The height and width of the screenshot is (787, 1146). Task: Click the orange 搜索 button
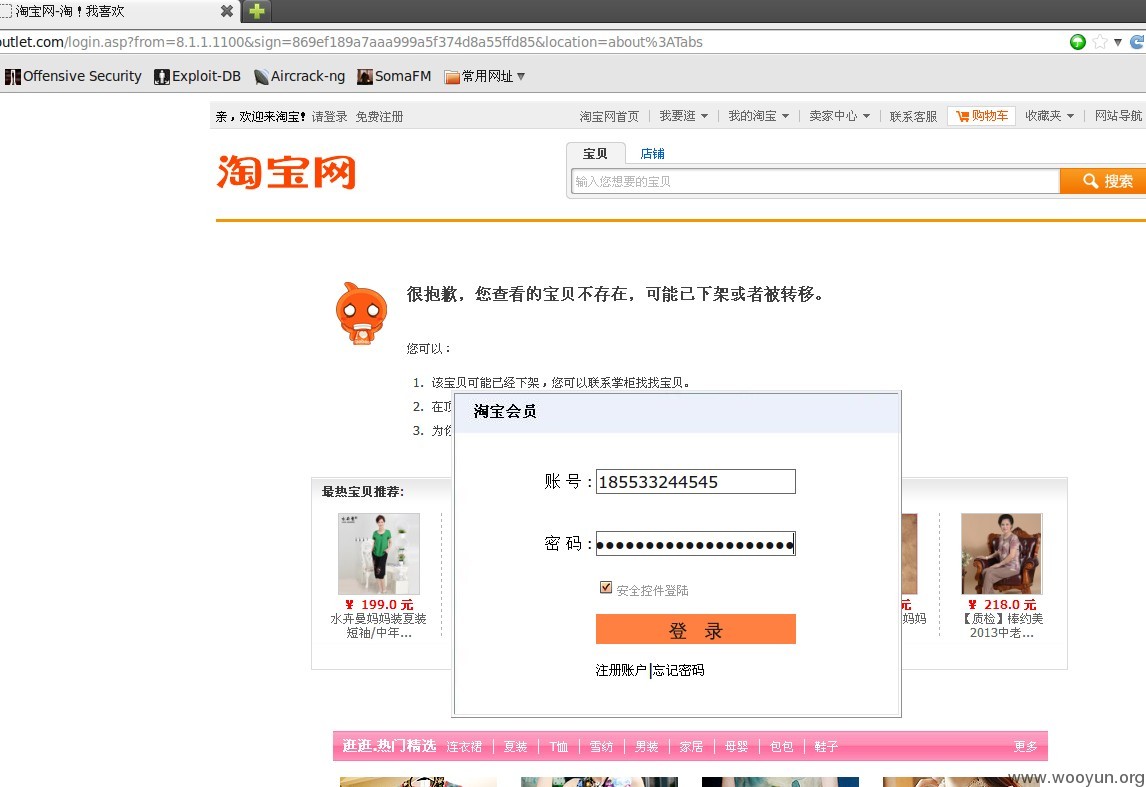click(1104, 181)
